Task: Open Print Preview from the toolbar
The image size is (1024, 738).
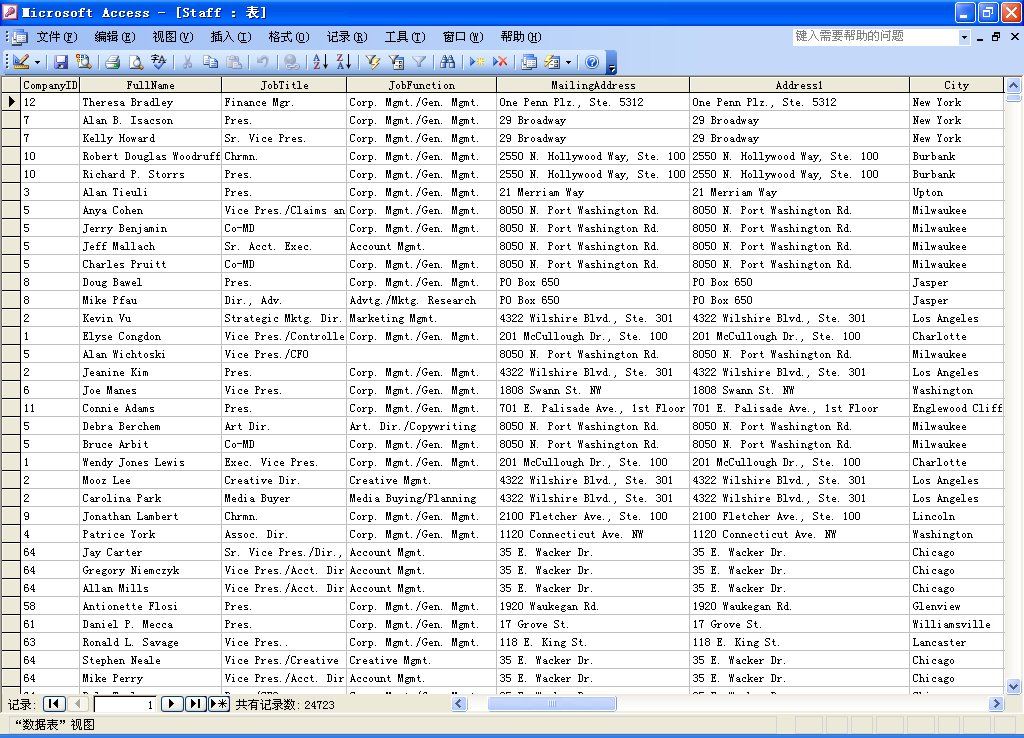Action: 136,62
